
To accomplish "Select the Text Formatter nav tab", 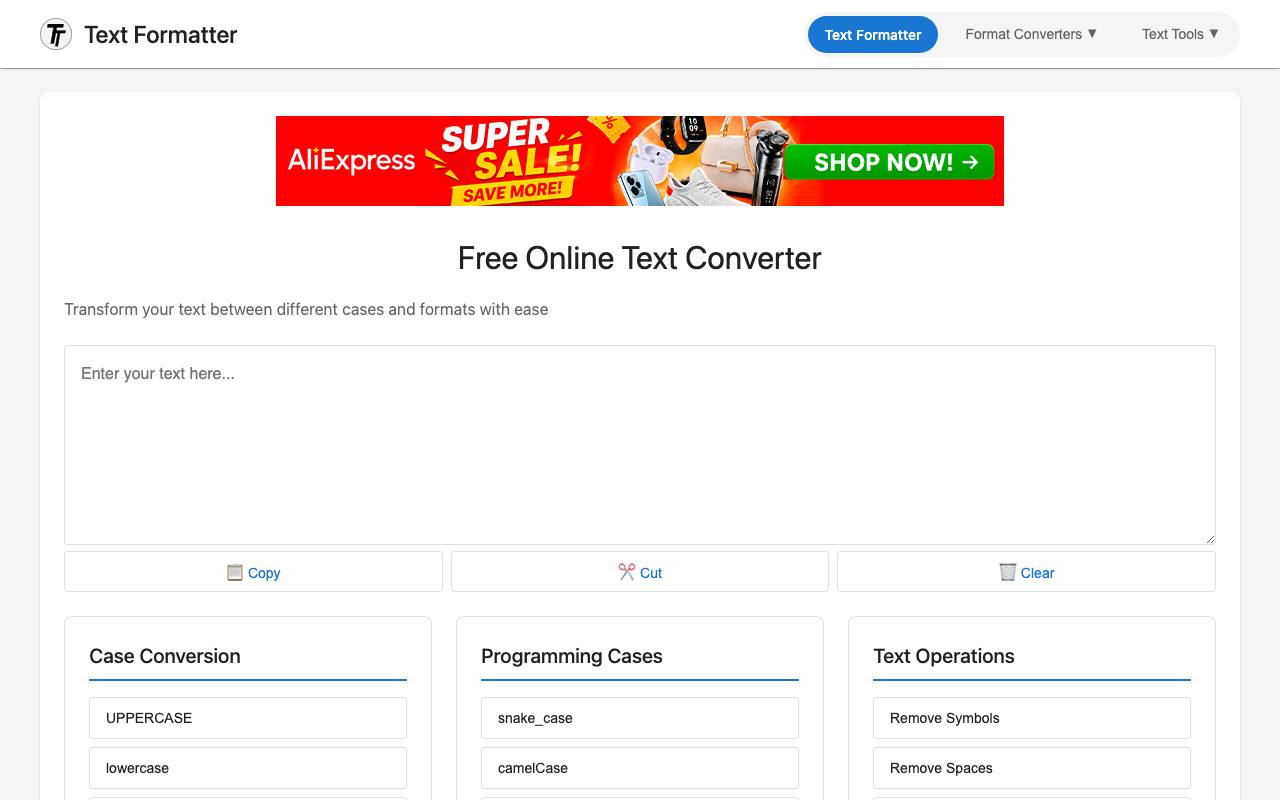I will pyautogui.click(x=873, y=34).
